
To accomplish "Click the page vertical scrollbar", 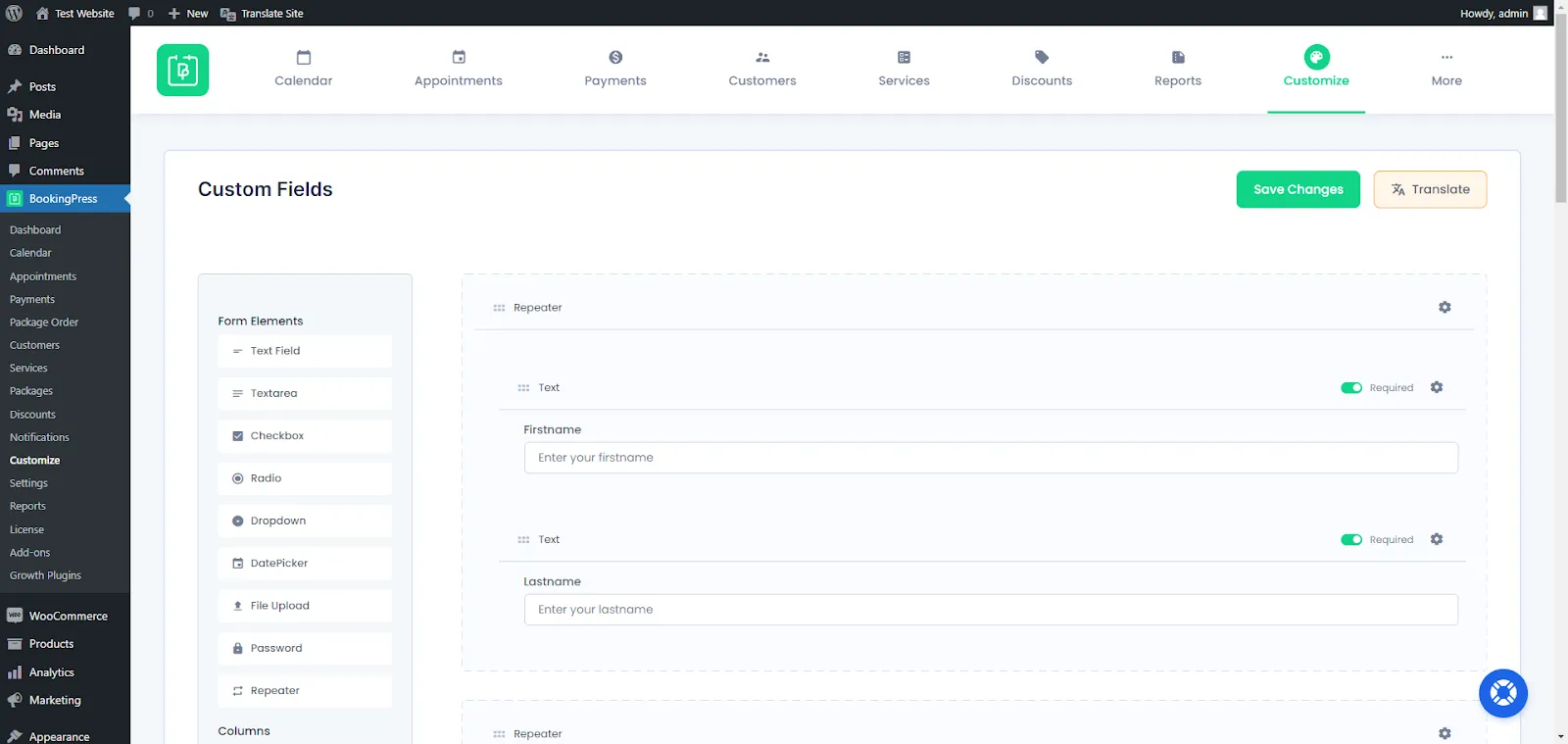I will pyautogui.click(x=1560, y=108).
